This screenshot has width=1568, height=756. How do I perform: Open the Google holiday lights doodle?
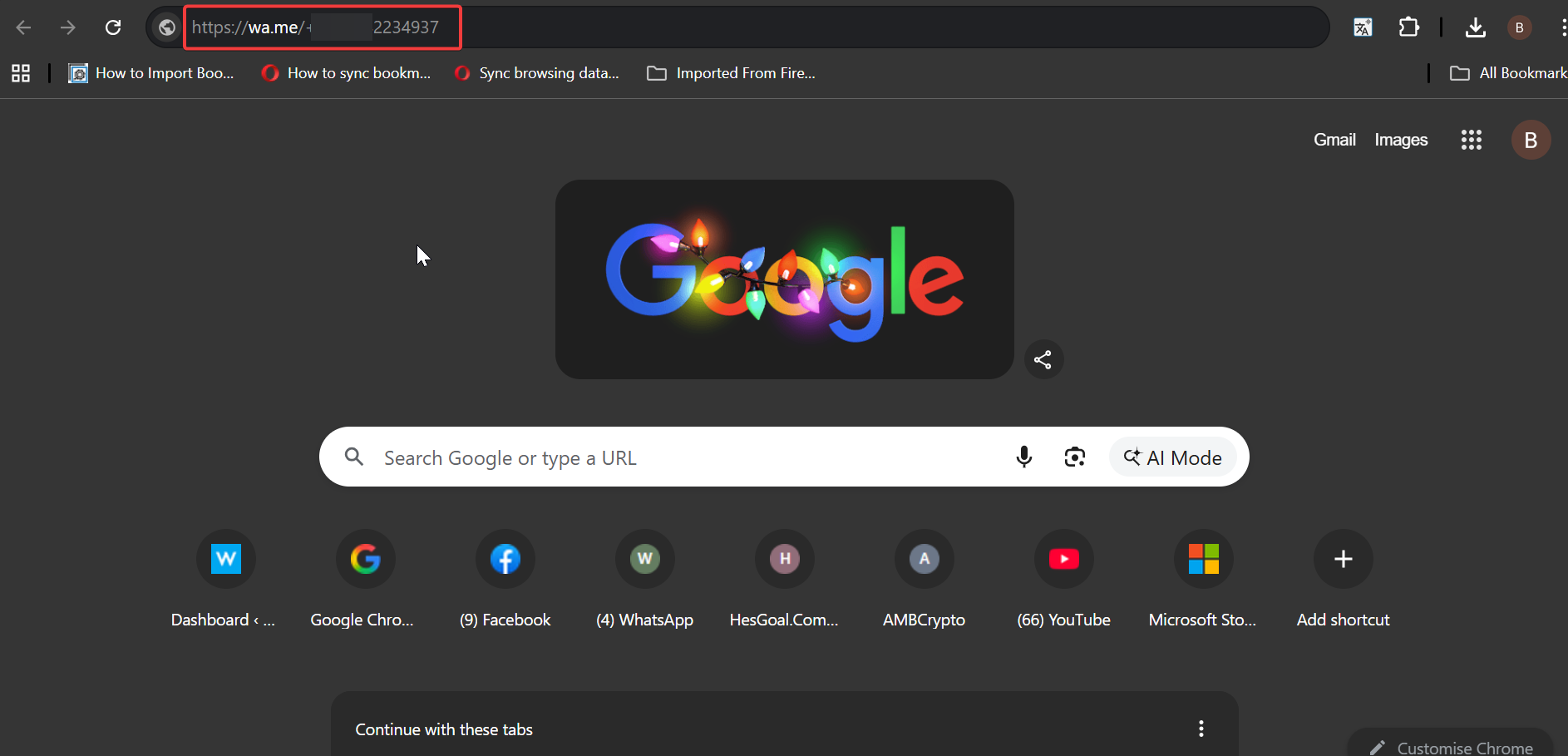(784, 279)
